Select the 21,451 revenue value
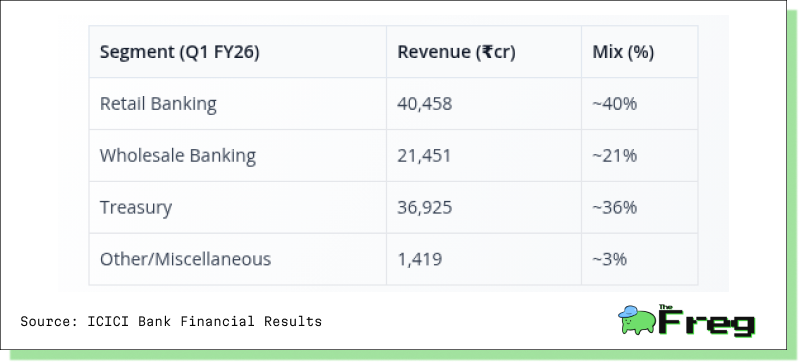Viewport: 799px width, 362px height. click(424, 156)
